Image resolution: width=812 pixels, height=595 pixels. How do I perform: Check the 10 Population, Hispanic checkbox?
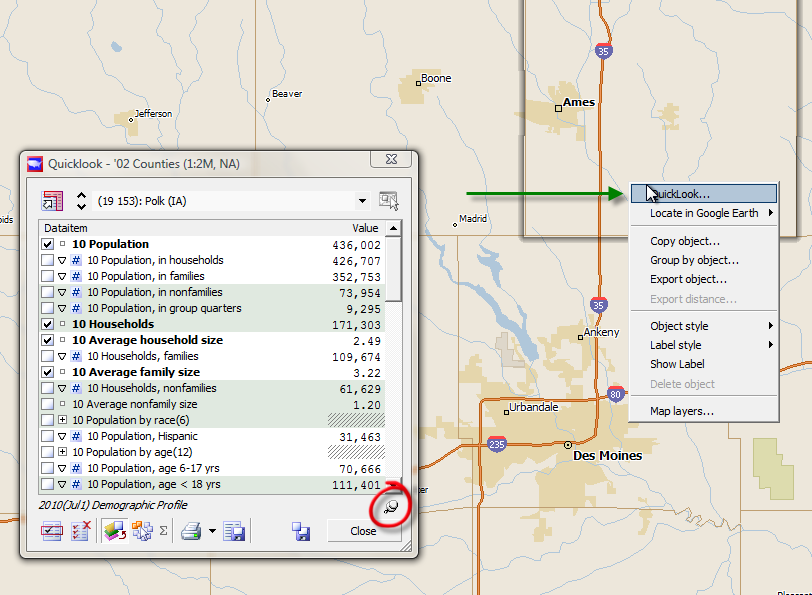pyautogui.click(x=48, y=436)
